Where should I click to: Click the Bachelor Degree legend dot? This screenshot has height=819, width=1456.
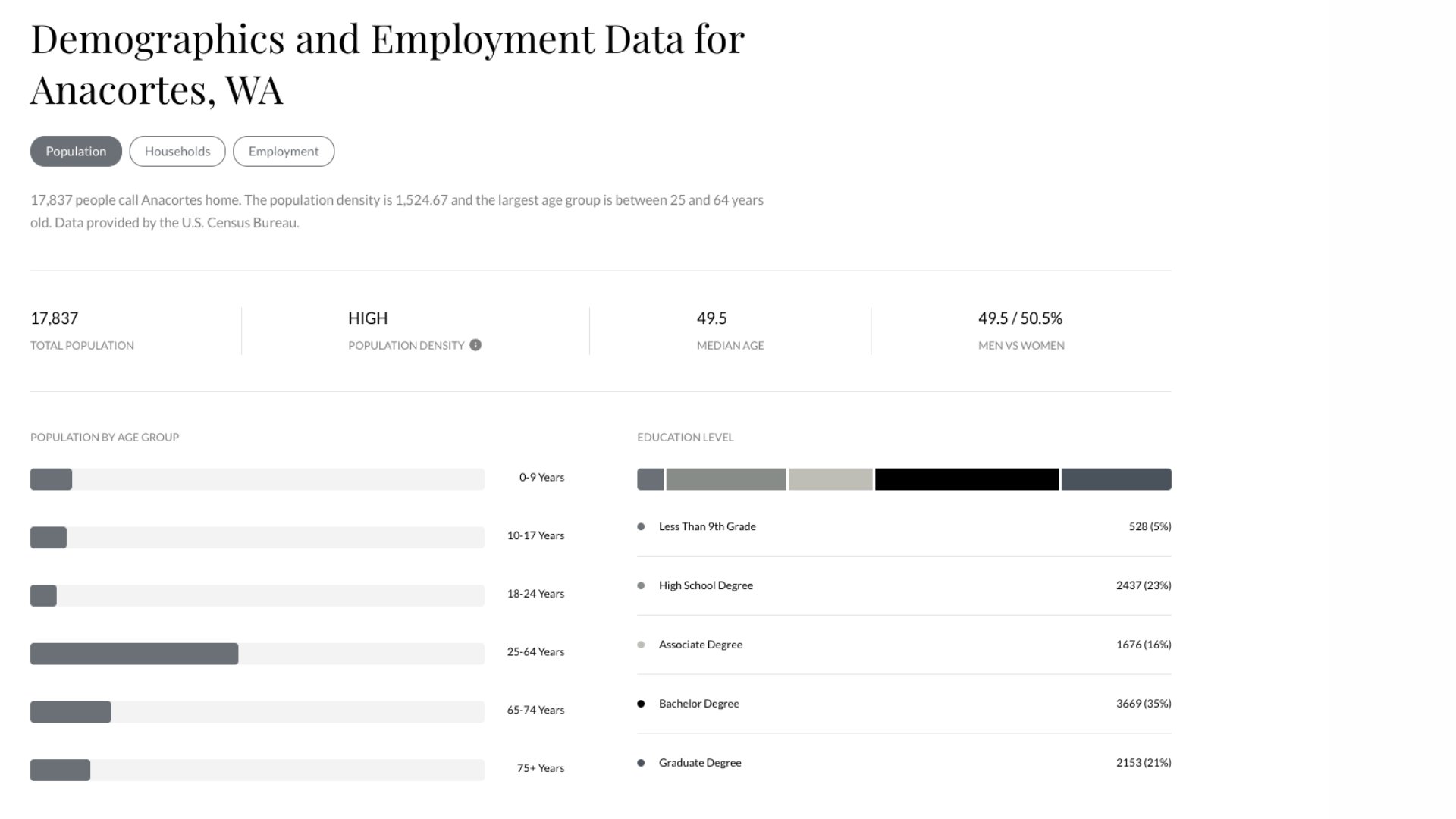click(641, 704)
